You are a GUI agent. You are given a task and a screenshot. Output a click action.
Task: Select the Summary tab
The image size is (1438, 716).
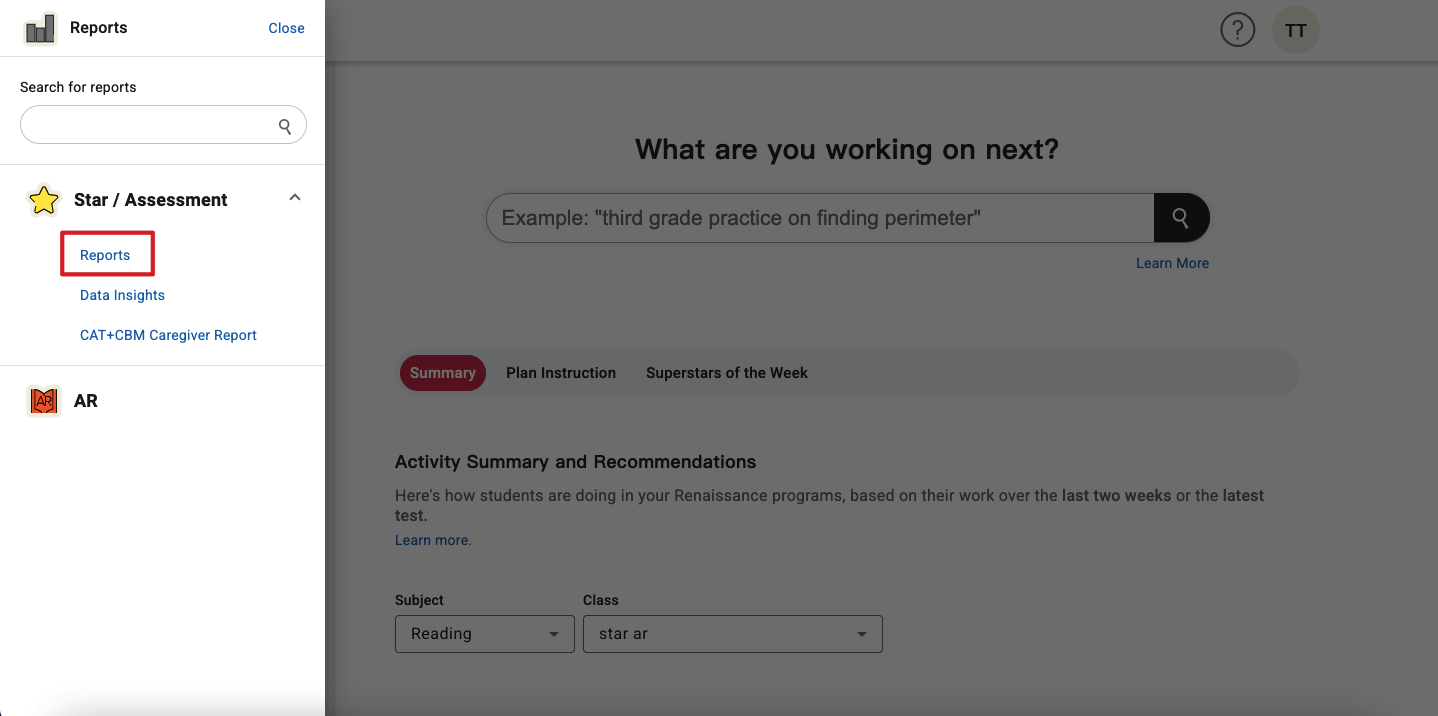coord(442,373)
